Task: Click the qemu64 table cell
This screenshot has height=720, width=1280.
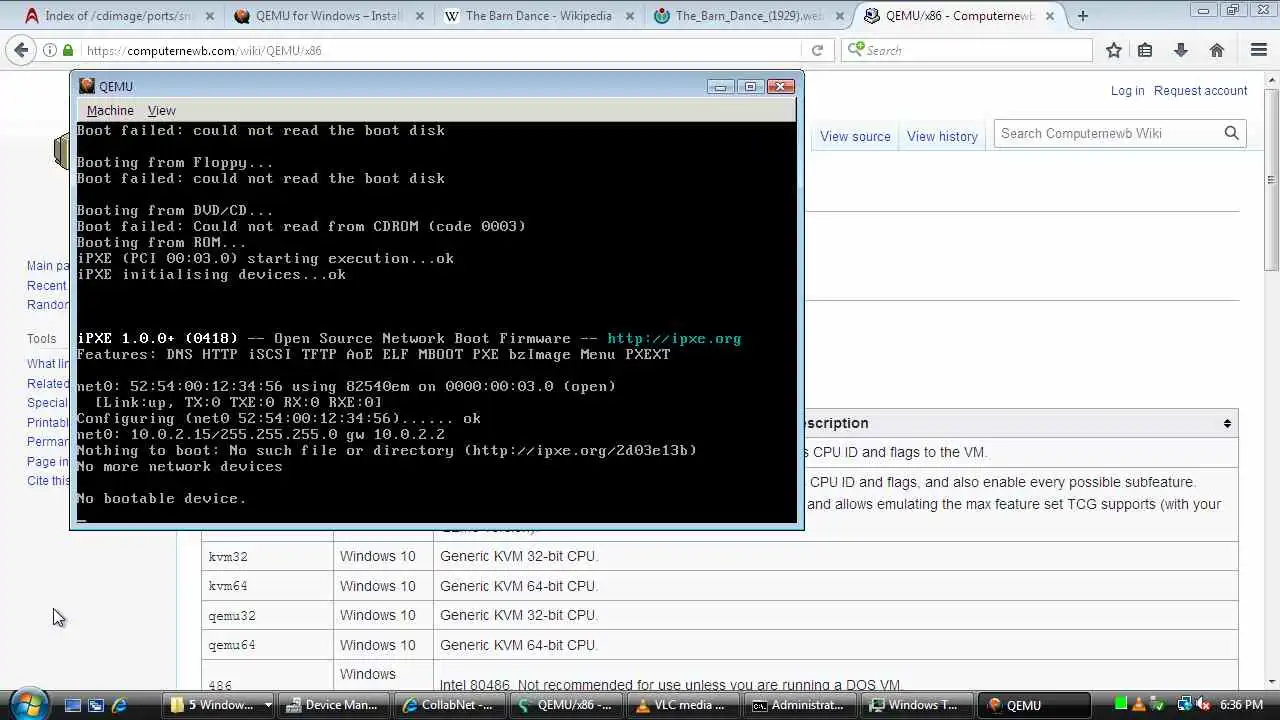Action: coord(267,645)
